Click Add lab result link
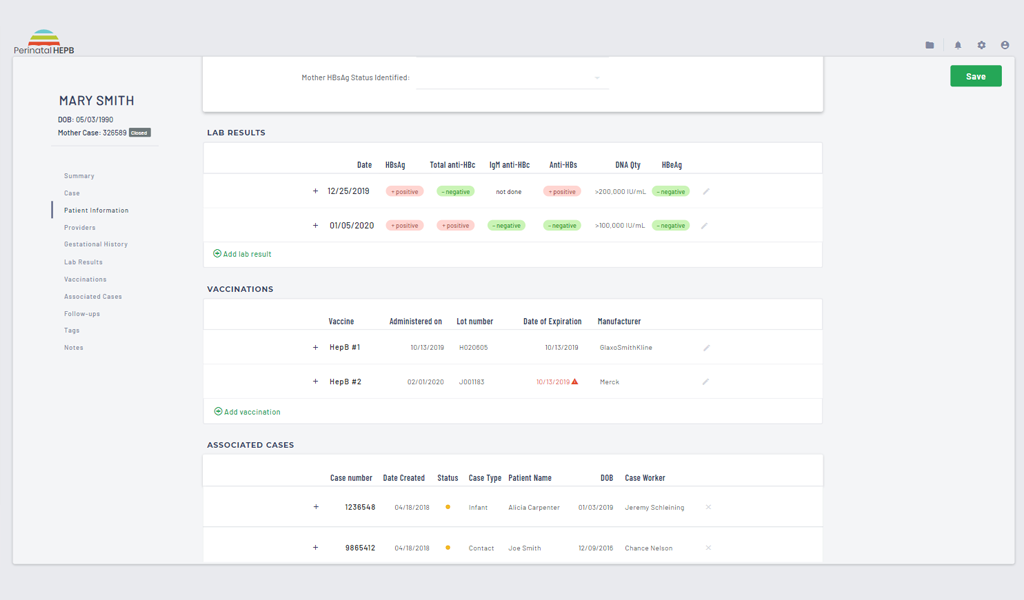1024x600 pixels. pos(242,254)
